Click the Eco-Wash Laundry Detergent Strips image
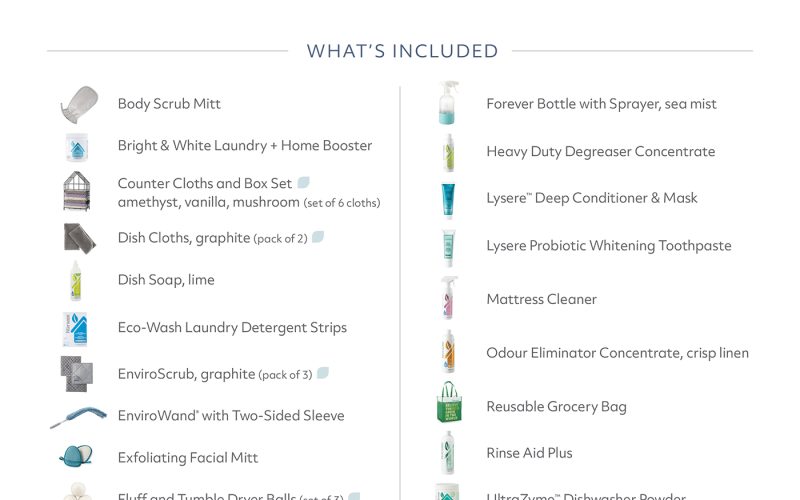Image resolution: width=800 pixels, height=500 pixels. coord(76,328)
